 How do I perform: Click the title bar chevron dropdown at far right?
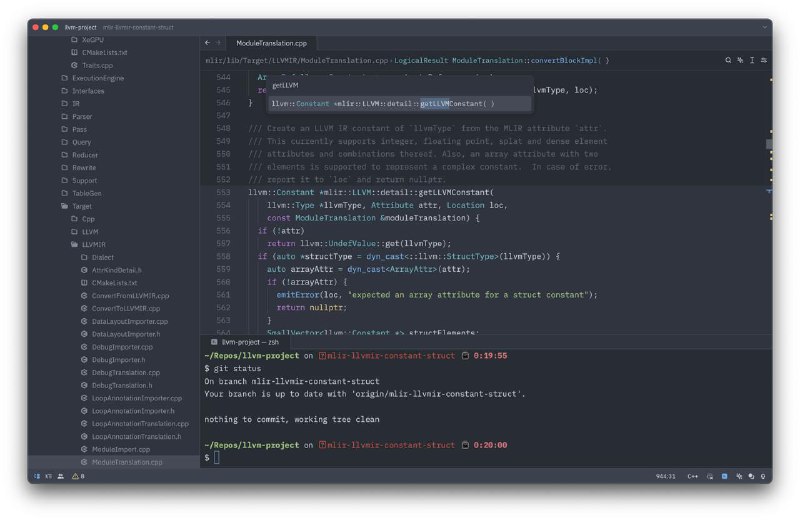point(764,27)
